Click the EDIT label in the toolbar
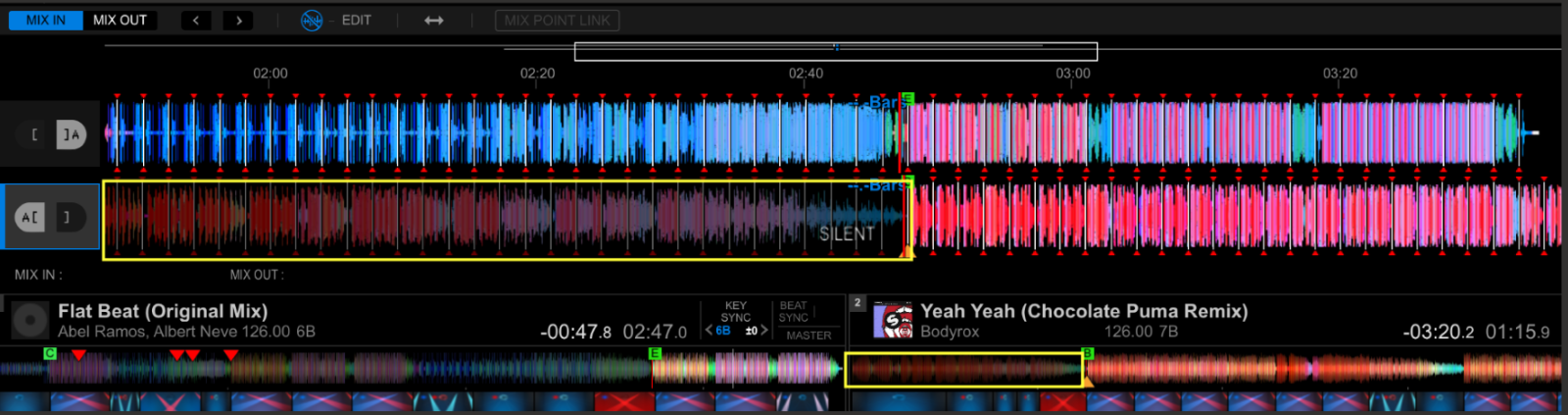1568x415 pixels. coord(356,20)
